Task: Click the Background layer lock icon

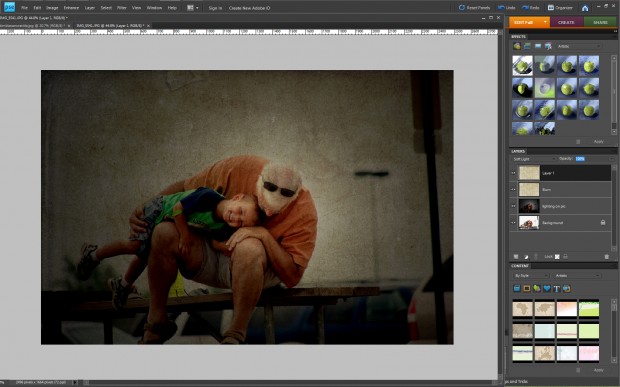Action: tap(603, 223)
